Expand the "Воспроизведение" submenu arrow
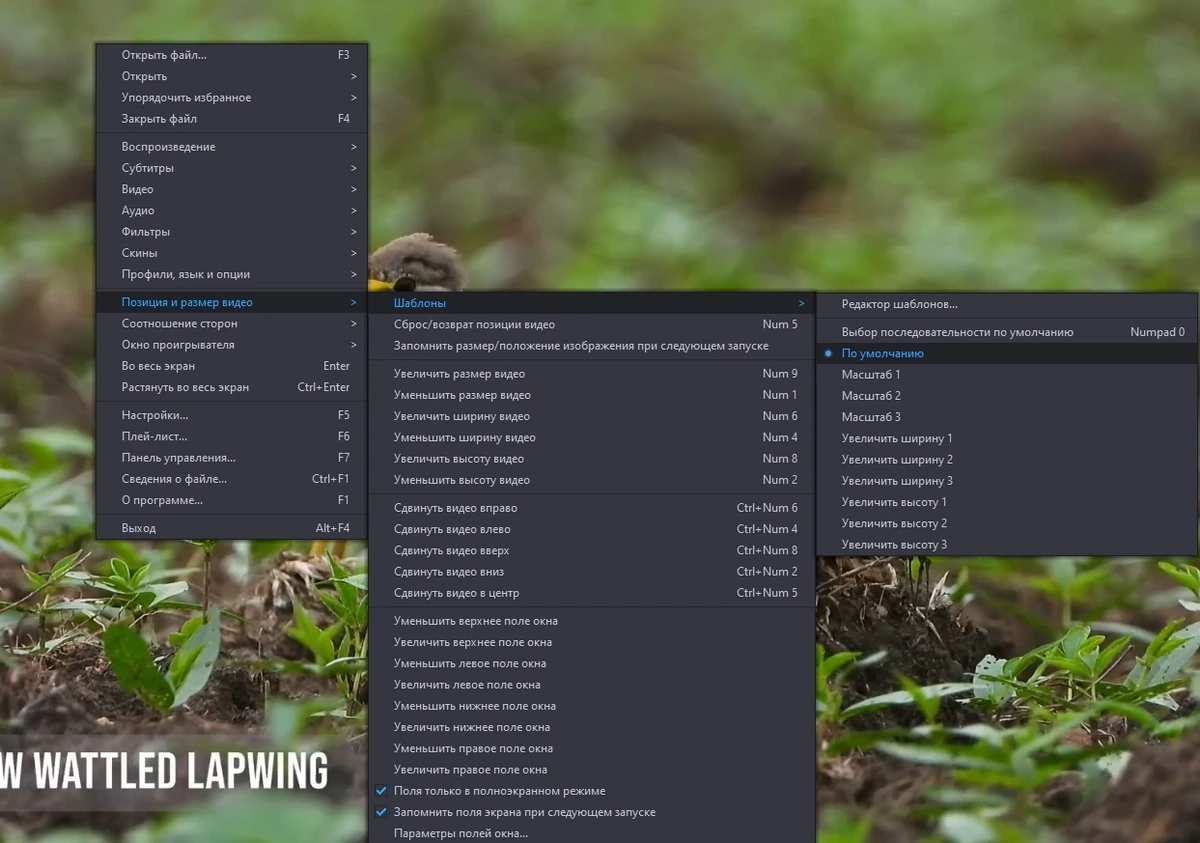The image size is (1200, 843). pyautogui.click(x=354, y=147)
